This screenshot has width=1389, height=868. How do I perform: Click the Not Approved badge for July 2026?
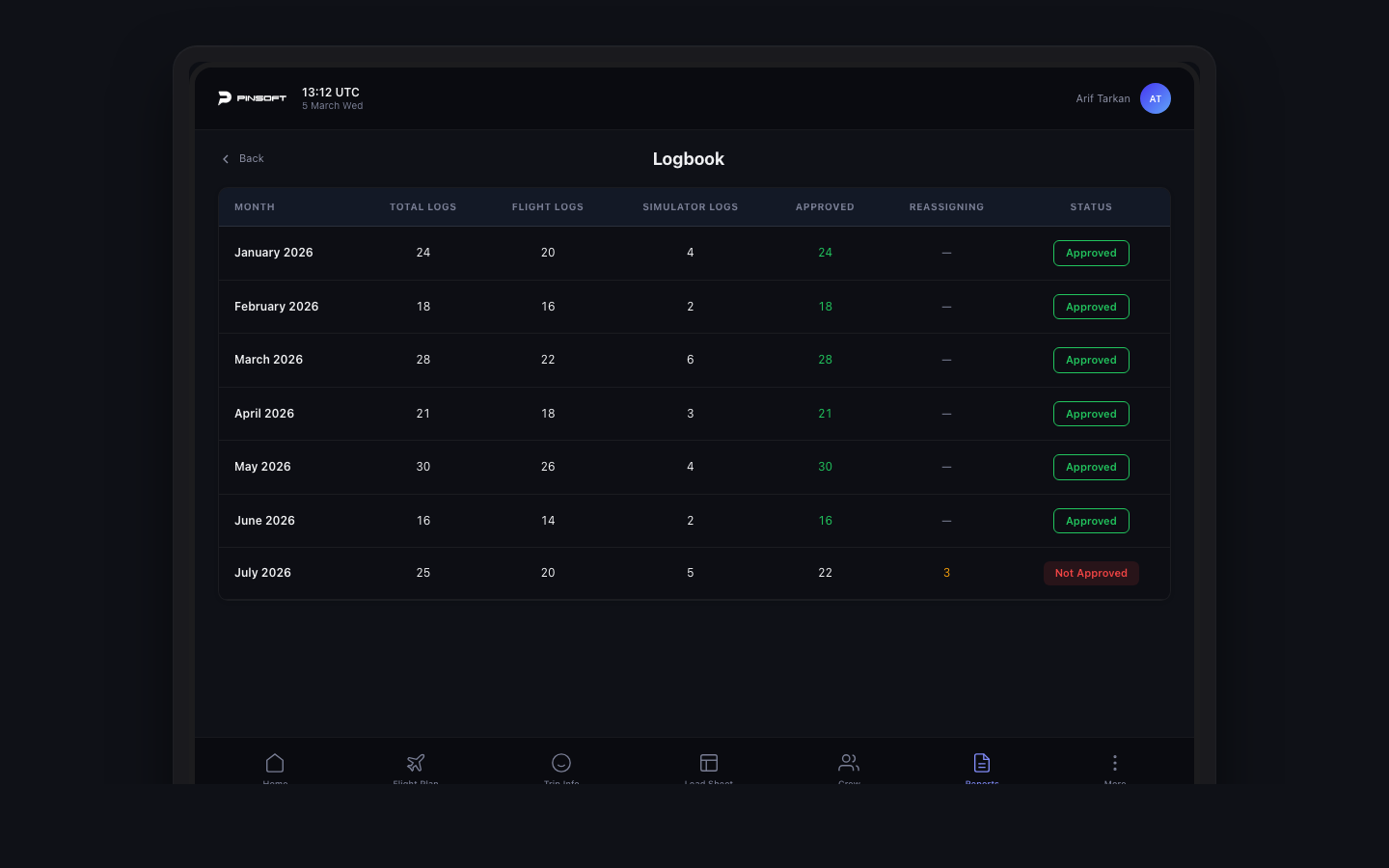click(x=1091, y=573)
